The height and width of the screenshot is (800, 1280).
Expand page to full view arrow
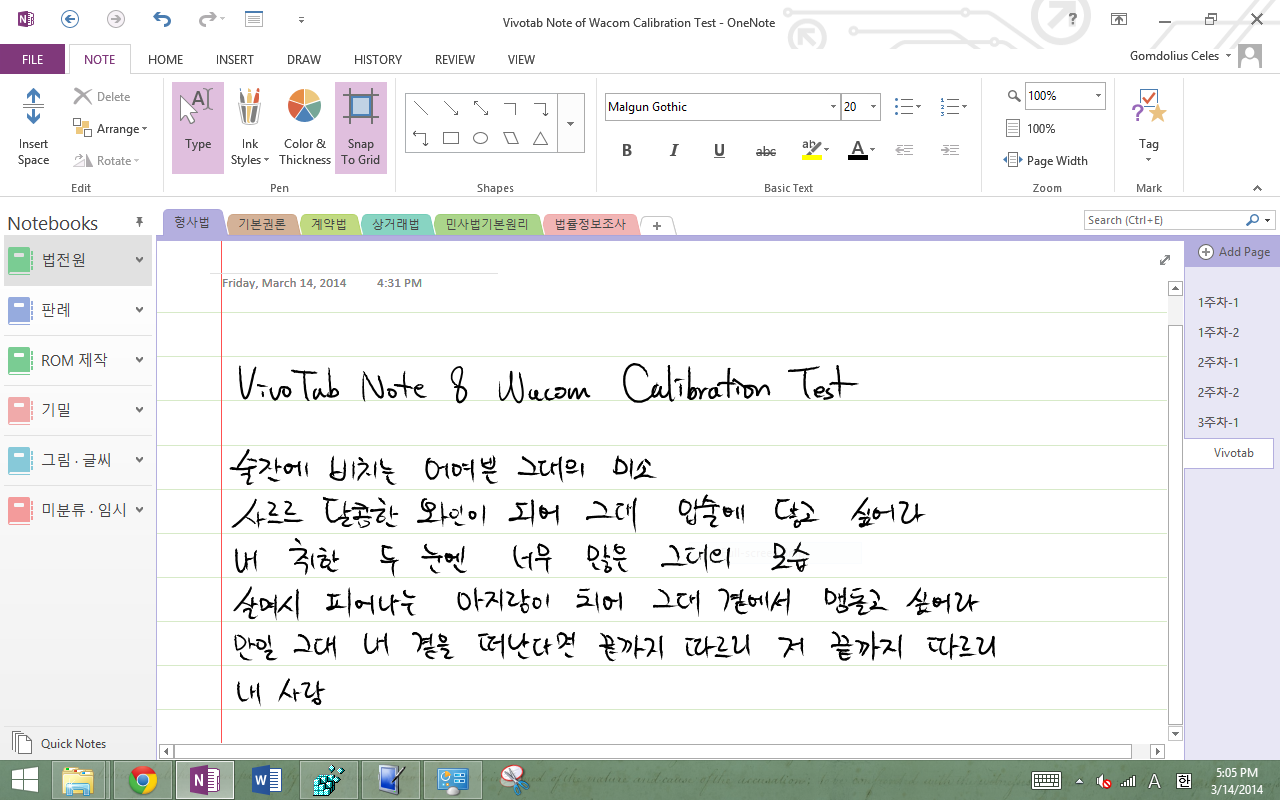tap(1164, 260)
